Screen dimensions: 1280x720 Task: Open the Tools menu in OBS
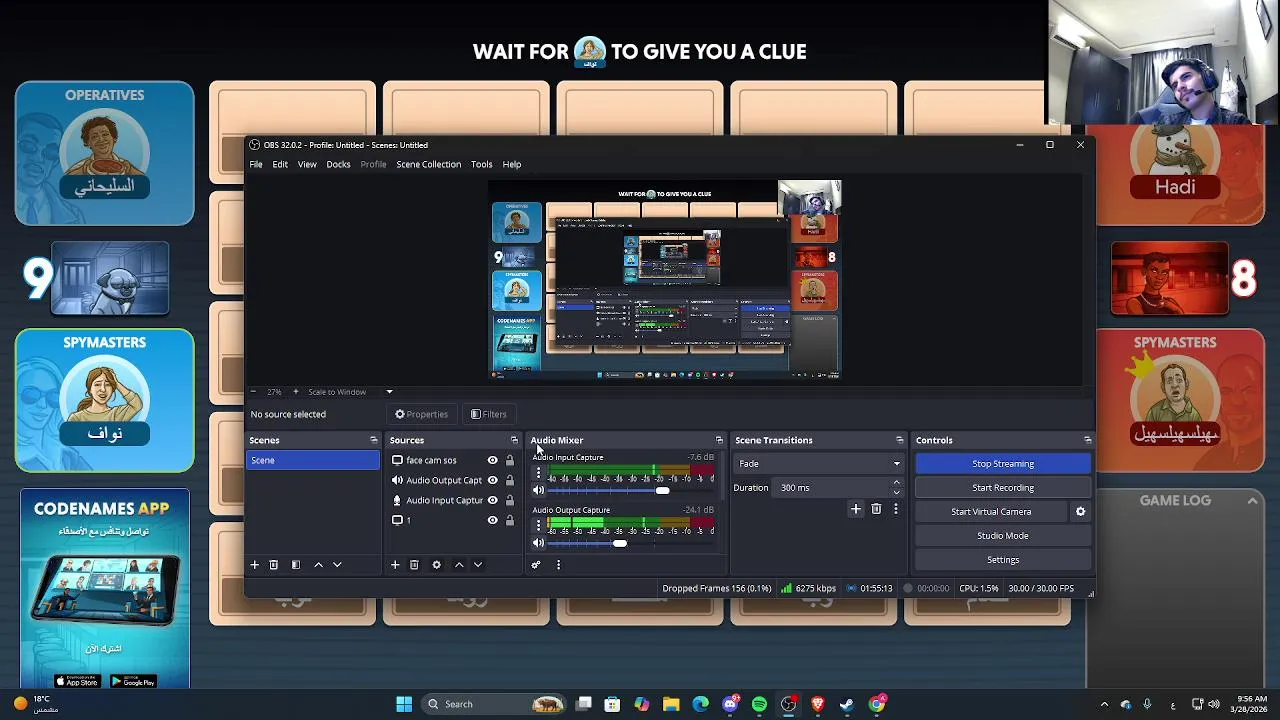tap(481, 164)
